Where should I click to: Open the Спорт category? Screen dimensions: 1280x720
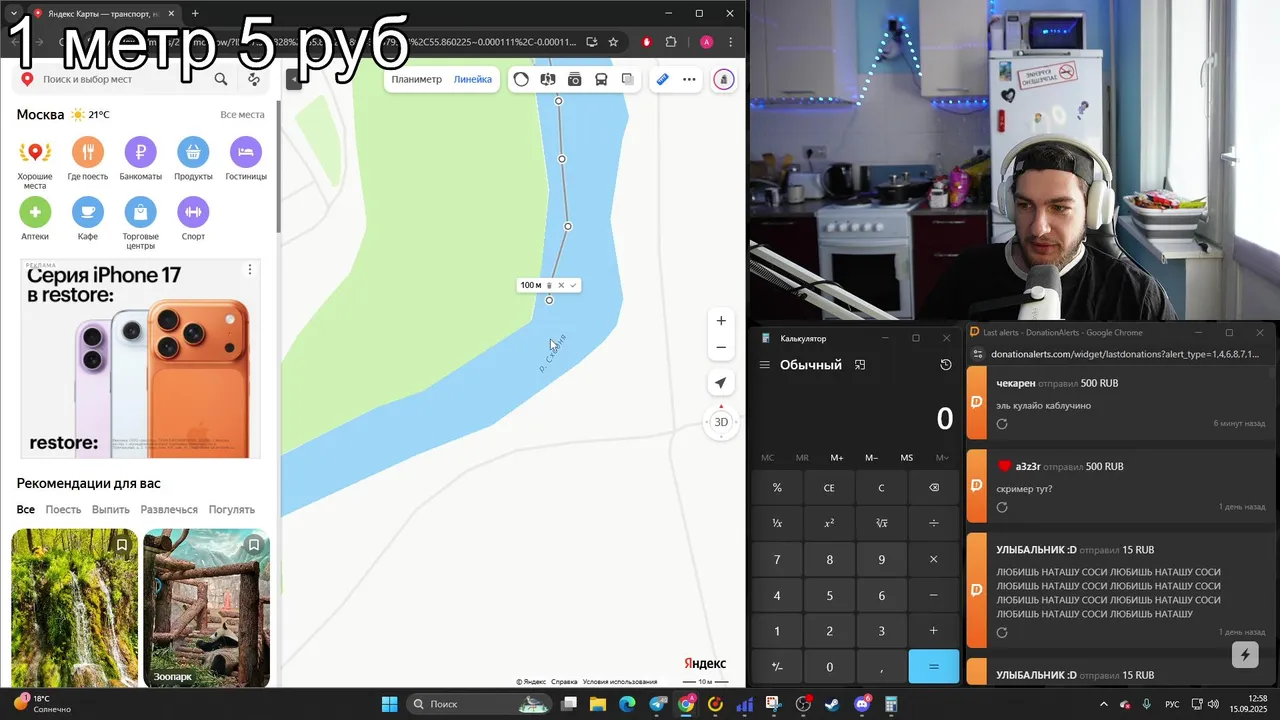coord(193,219)
